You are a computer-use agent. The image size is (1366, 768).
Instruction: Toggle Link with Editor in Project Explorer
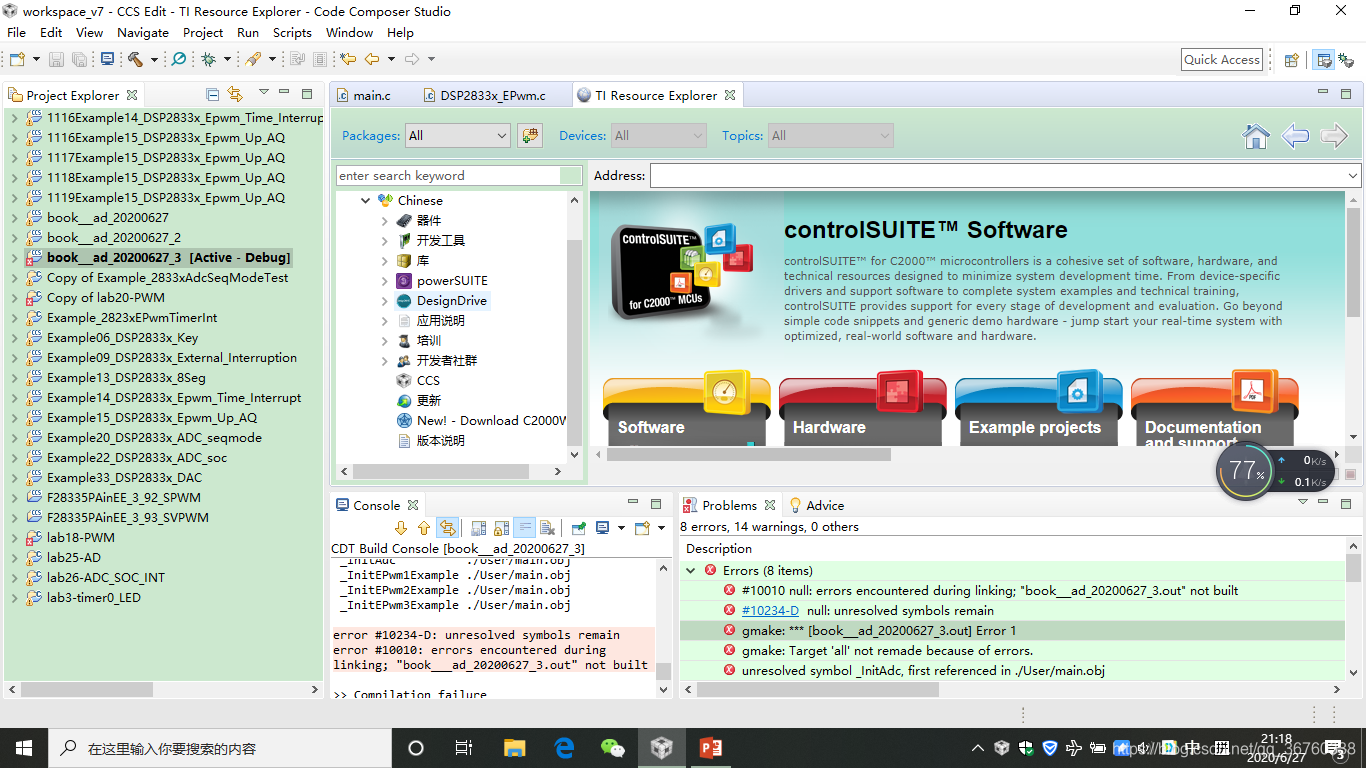pos(235,95)
